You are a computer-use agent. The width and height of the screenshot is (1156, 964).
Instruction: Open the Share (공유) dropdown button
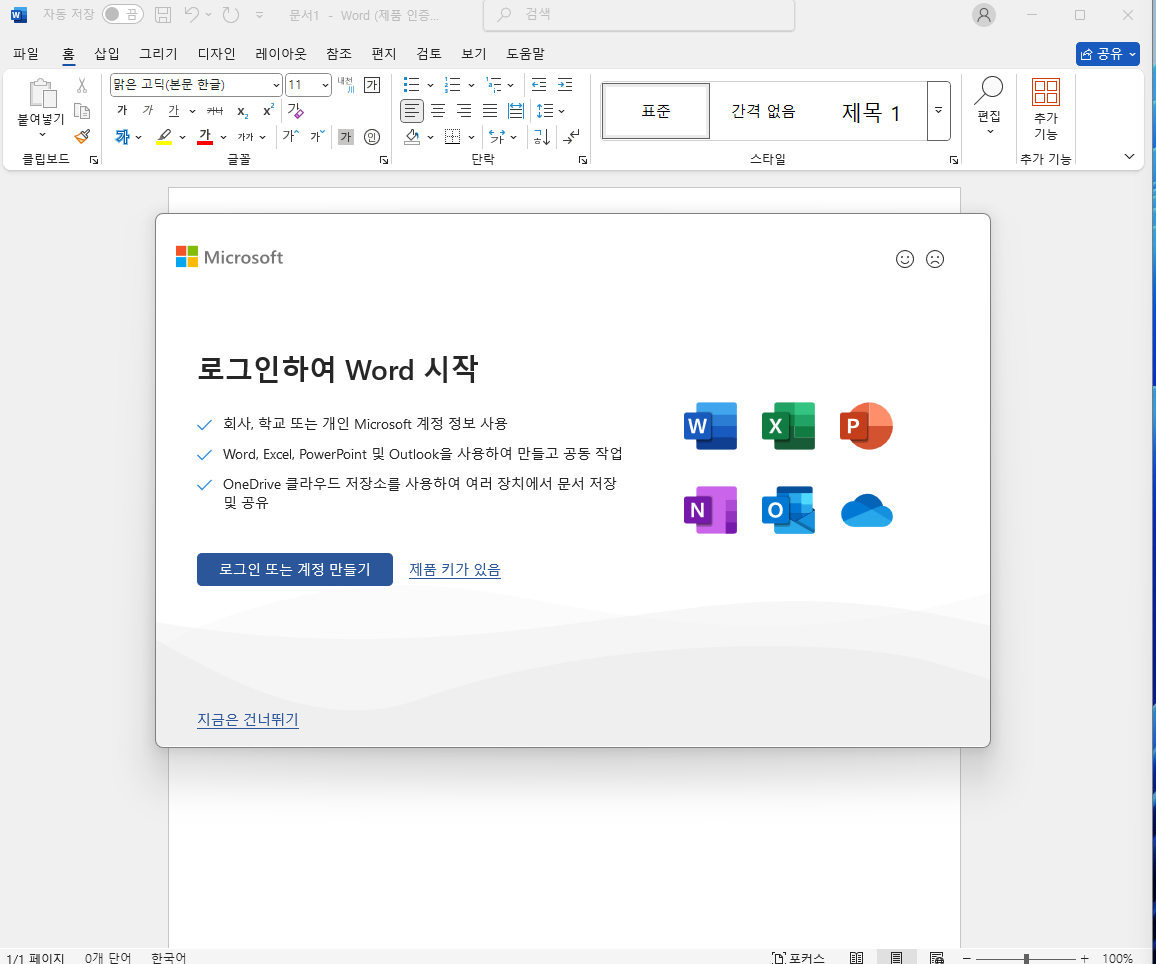point(1107,54)
